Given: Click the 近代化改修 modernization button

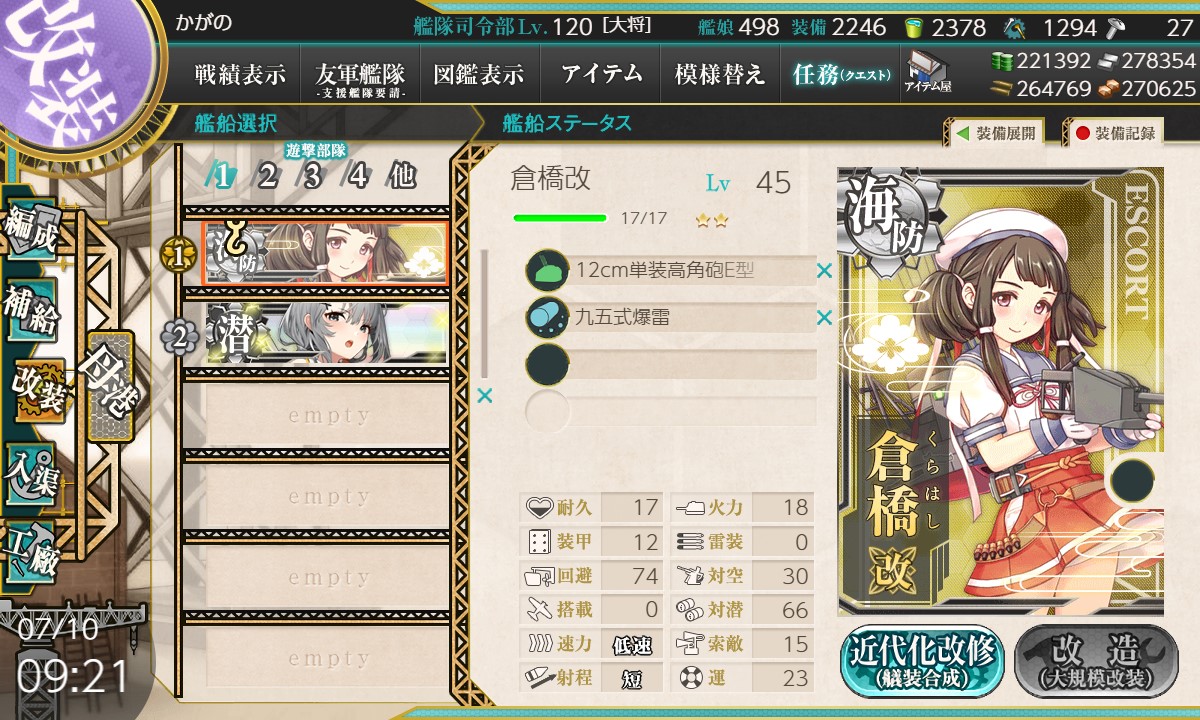Looking at the screenshot, I should tap(921, 661).
